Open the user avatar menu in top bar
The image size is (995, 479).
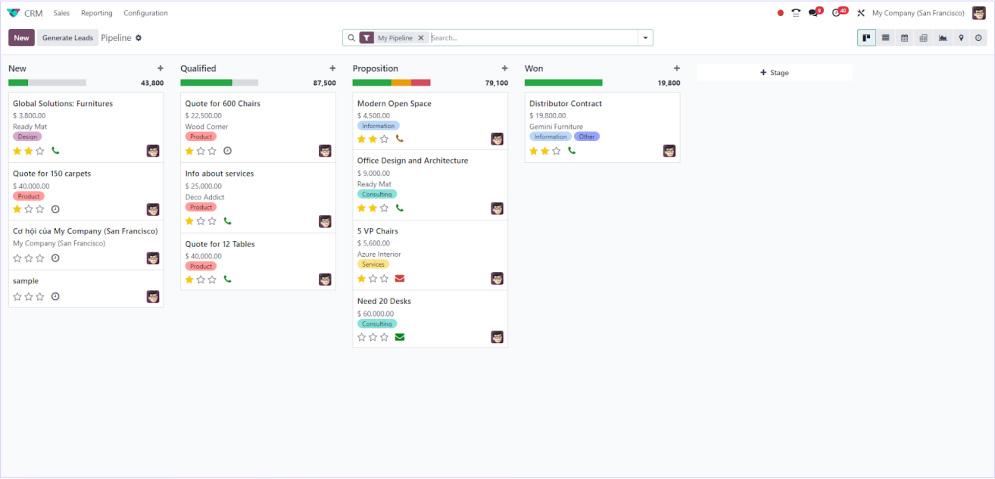point(979,13)
